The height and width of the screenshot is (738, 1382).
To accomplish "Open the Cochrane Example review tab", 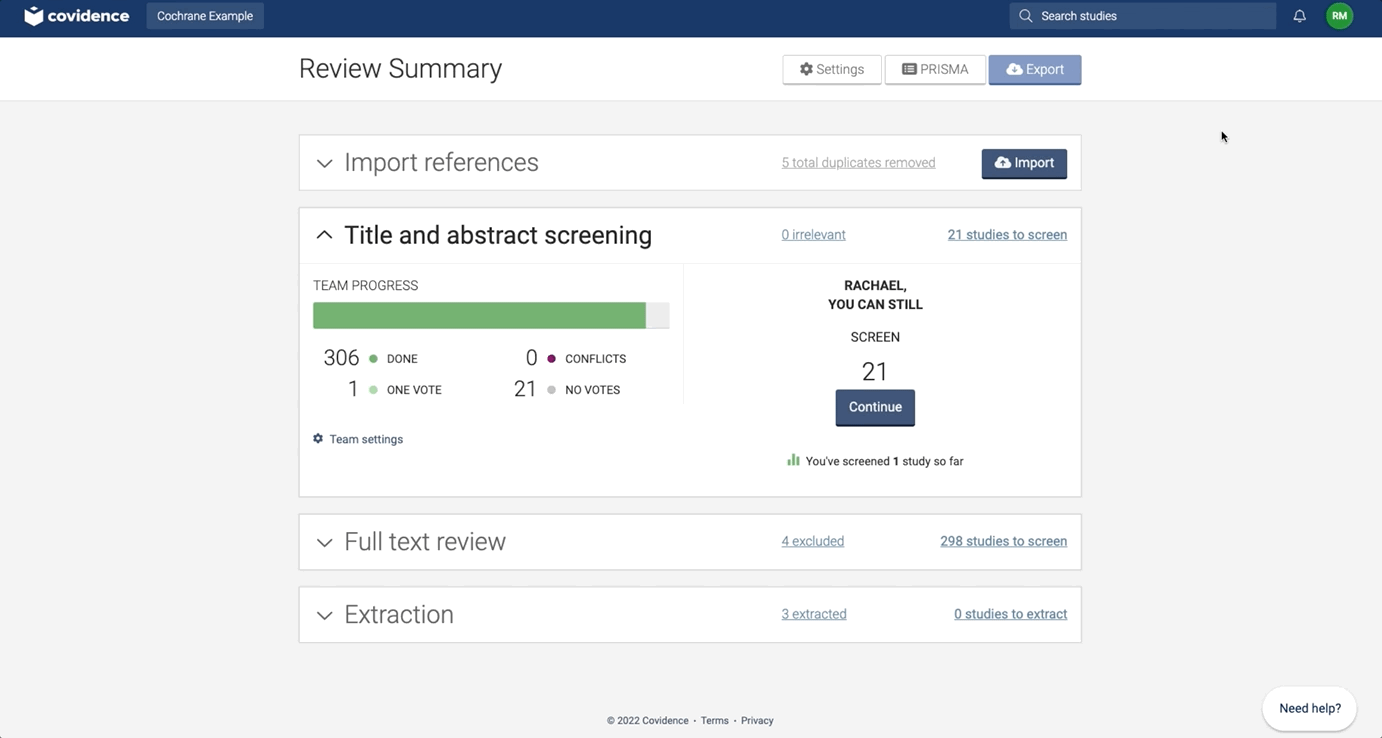I will pos(205,16).
